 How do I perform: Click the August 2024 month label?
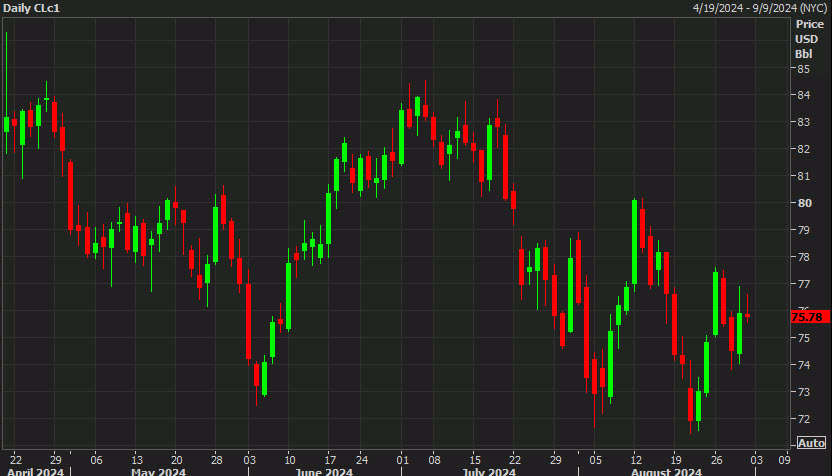[666, 471]
